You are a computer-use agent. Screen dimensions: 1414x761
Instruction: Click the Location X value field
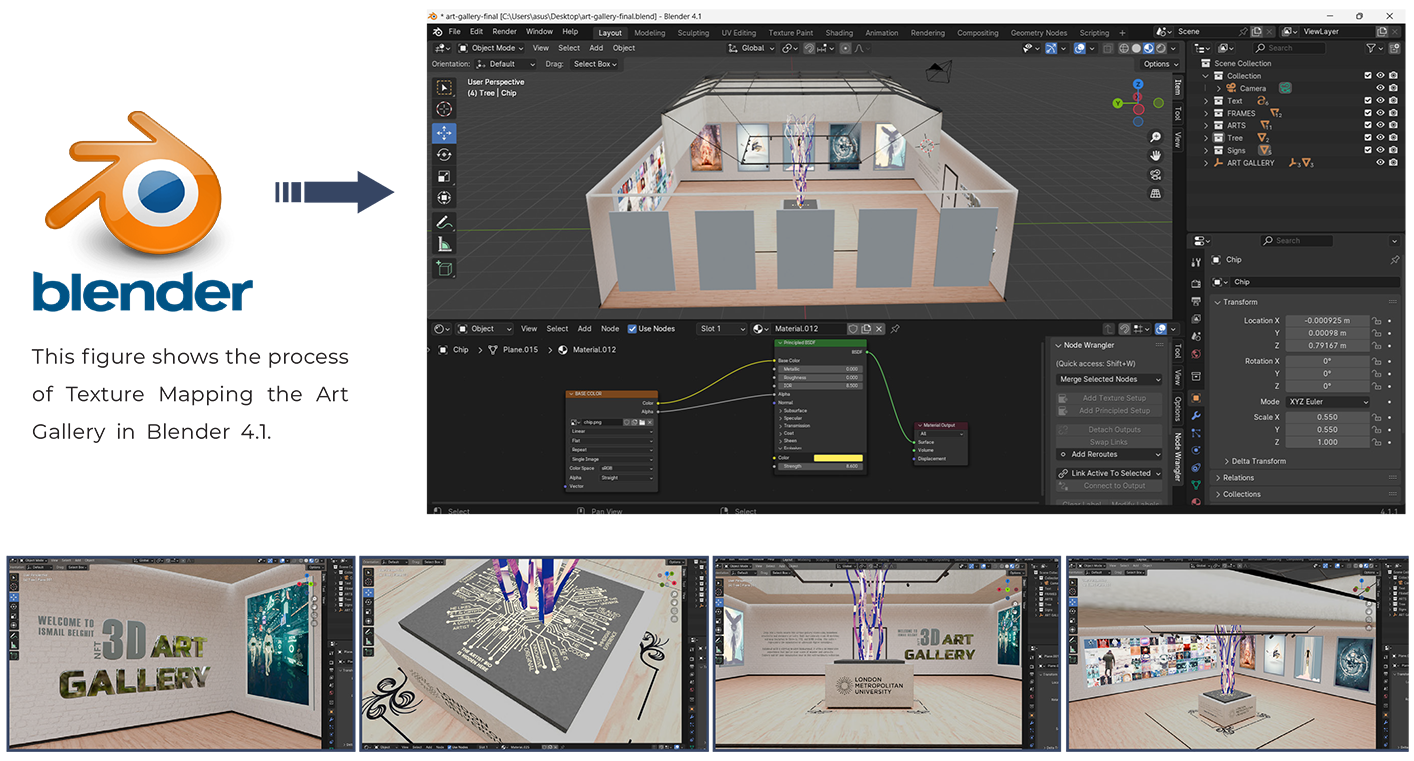(x=1328, y=321)
